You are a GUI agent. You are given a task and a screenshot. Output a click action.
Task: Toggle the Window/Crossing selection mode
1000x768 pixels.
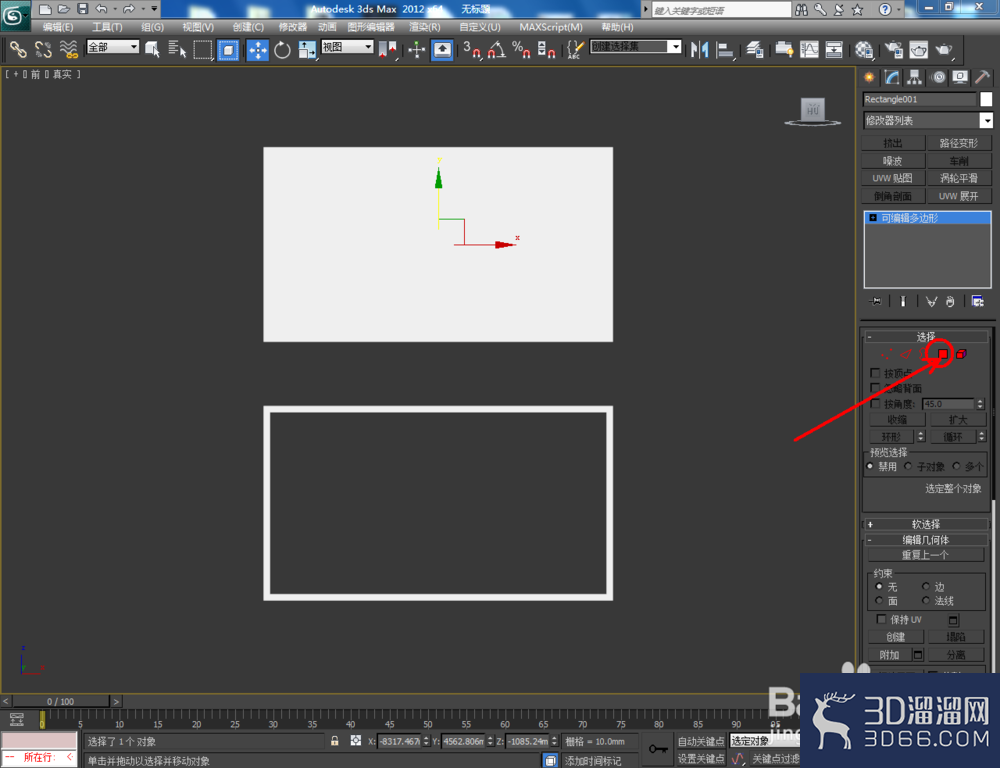click(x=228, y=50)
